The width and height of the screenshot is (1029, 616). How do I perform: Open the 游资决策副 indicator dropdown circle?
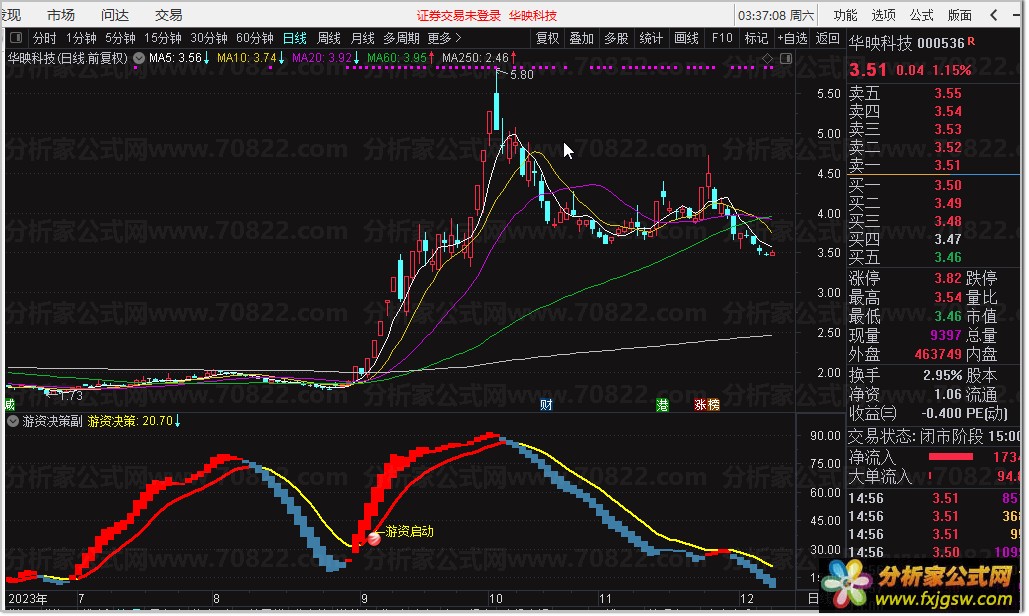(x=13, y=421)
